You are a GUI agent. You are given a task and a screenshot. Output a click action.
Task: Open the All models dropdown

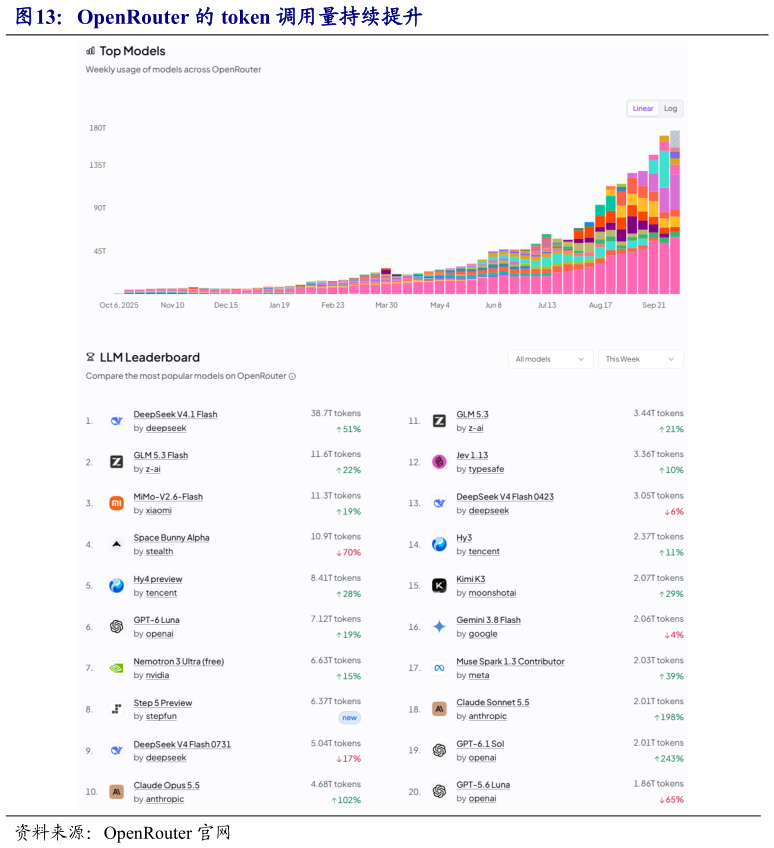(x=551, y=359)
